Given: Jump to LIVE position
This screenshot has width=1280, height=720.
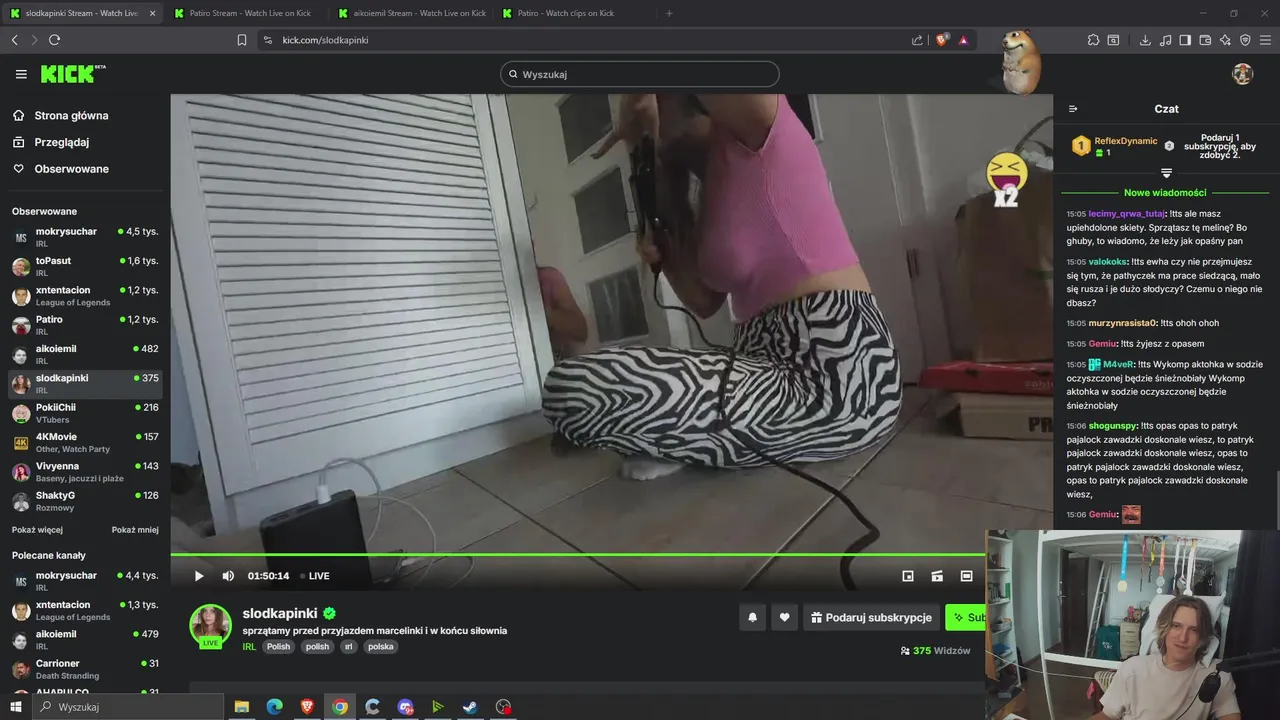Looking at the screenshot, I should pyautogui.click(x=315, y=576).
